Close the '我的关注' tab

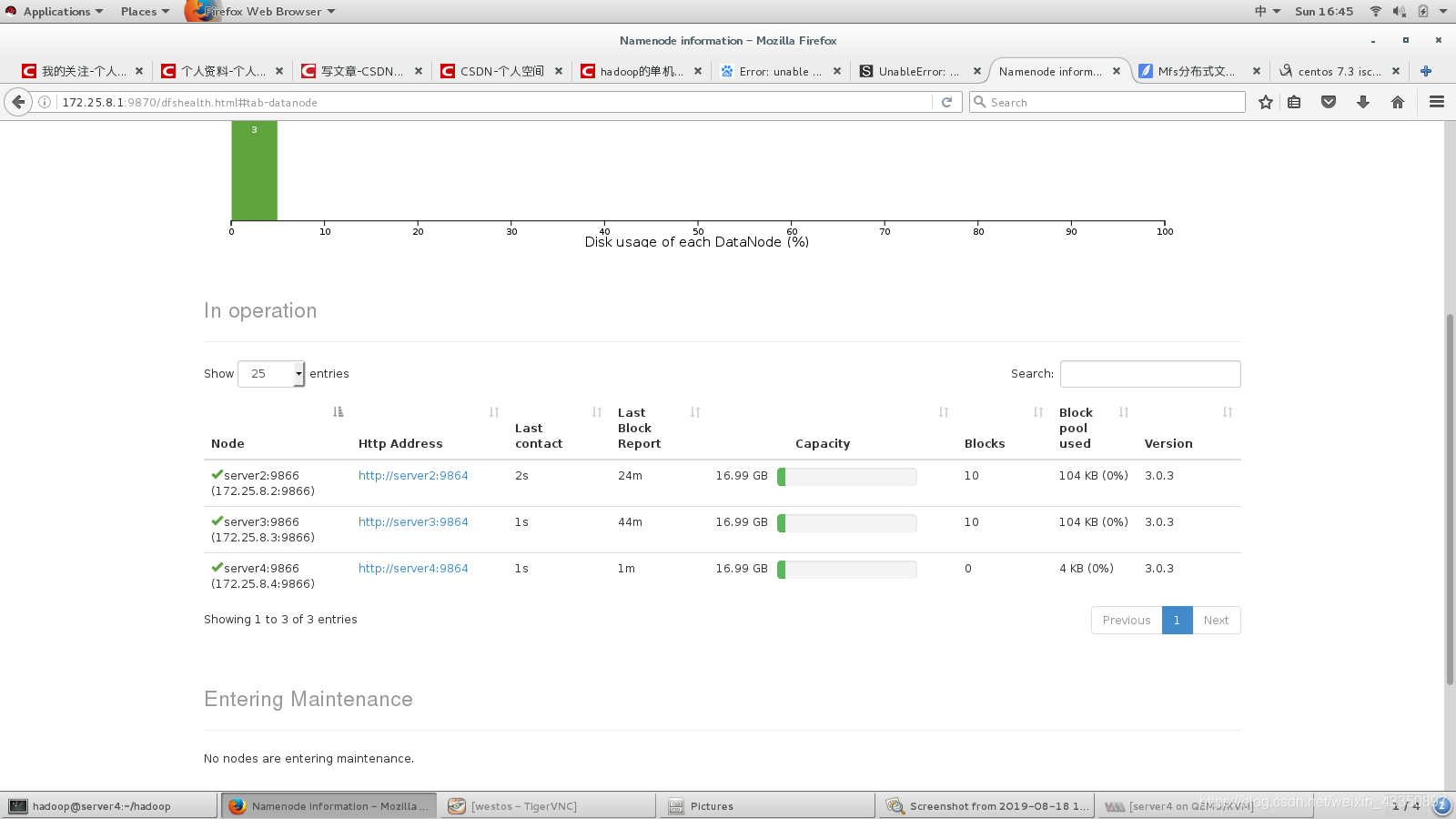click(x=139, y=71)
